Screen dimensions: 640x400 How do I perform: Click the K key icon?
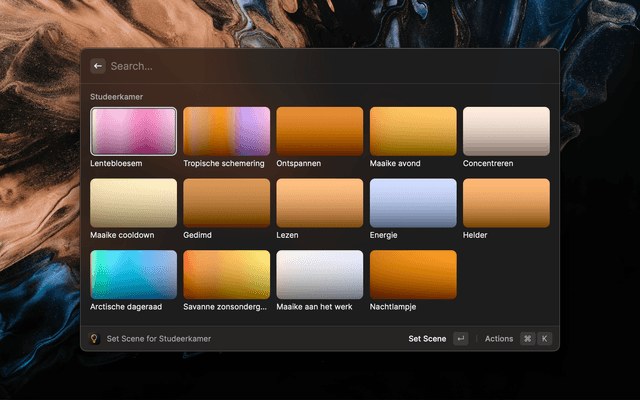point(544,339)
